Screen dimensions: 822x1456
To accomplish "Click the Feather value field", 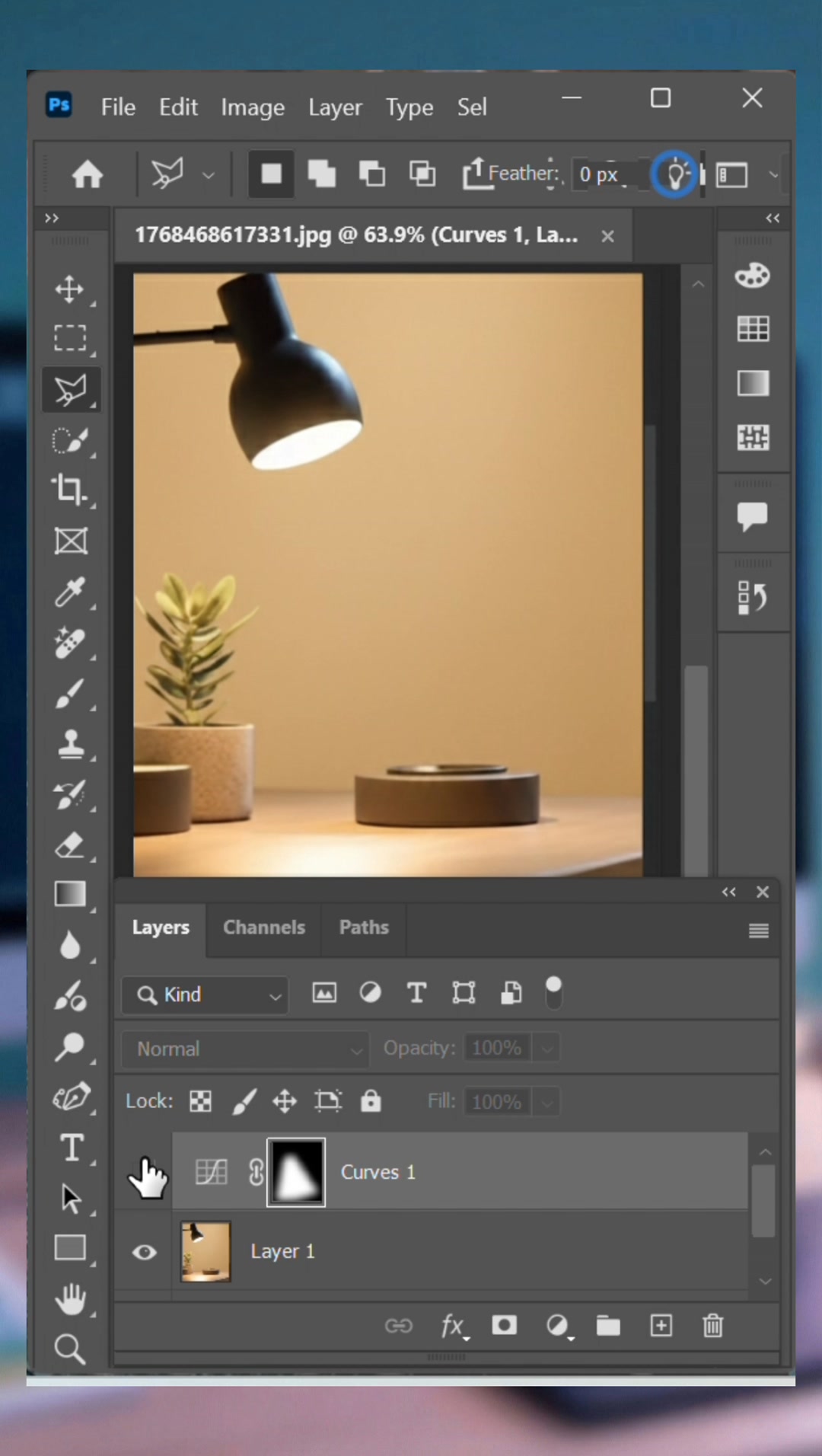I will (x=608, y=174).
